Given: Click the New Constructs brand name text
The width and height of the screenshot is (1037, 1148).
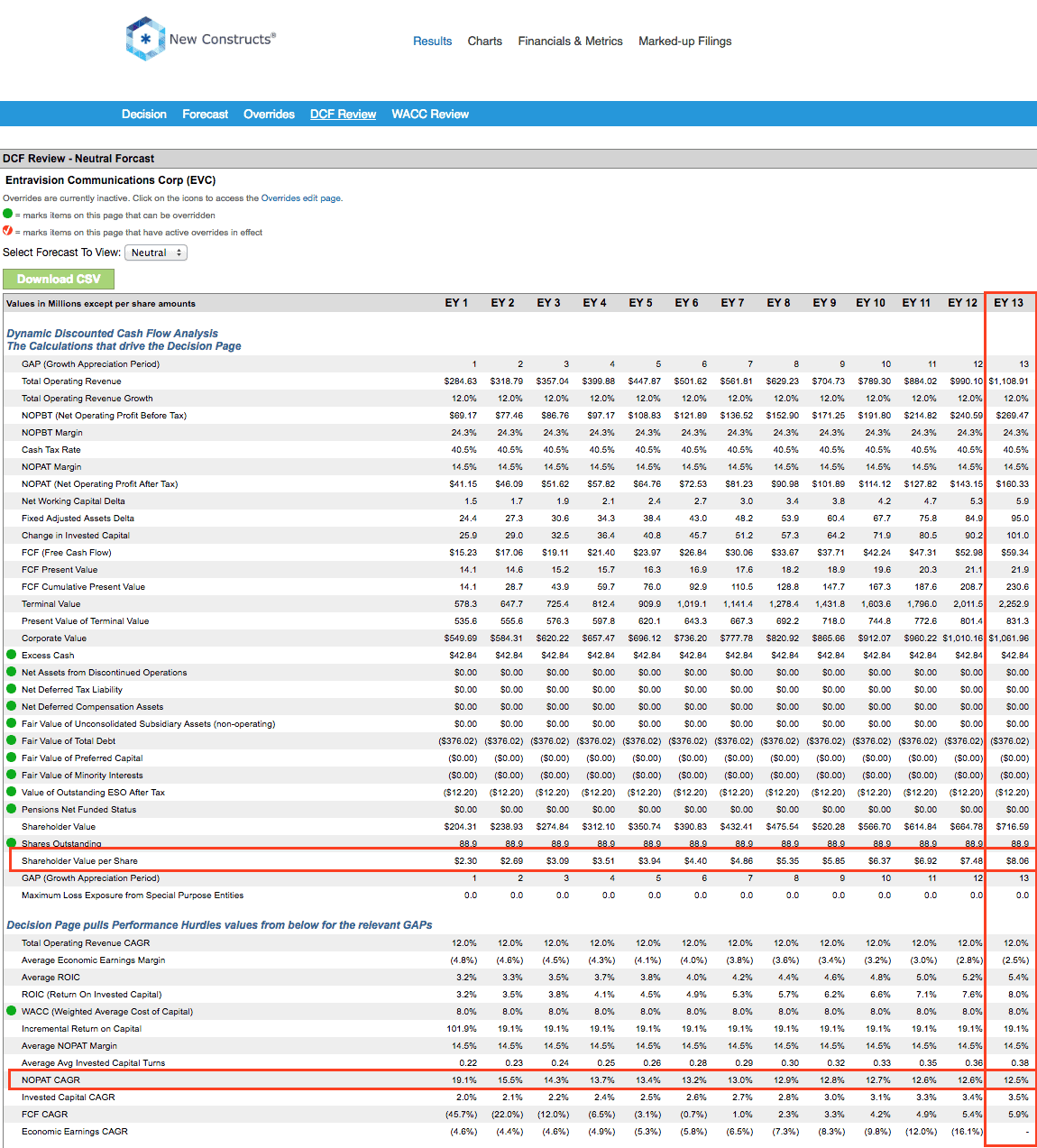Looking at the screenshot, I should 223,40.
